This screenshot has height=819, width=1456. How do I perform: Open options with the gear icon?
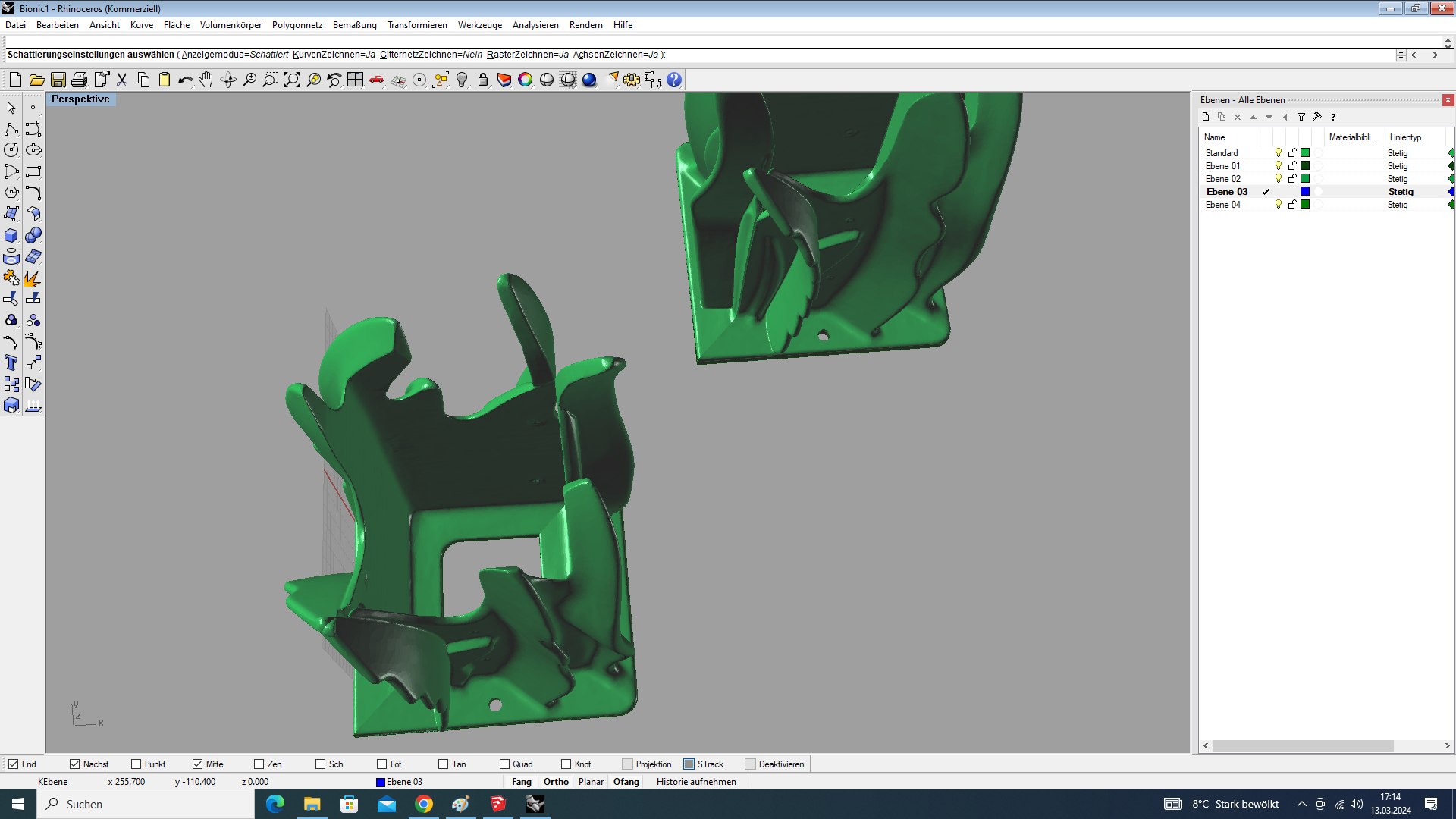(632, 80)
